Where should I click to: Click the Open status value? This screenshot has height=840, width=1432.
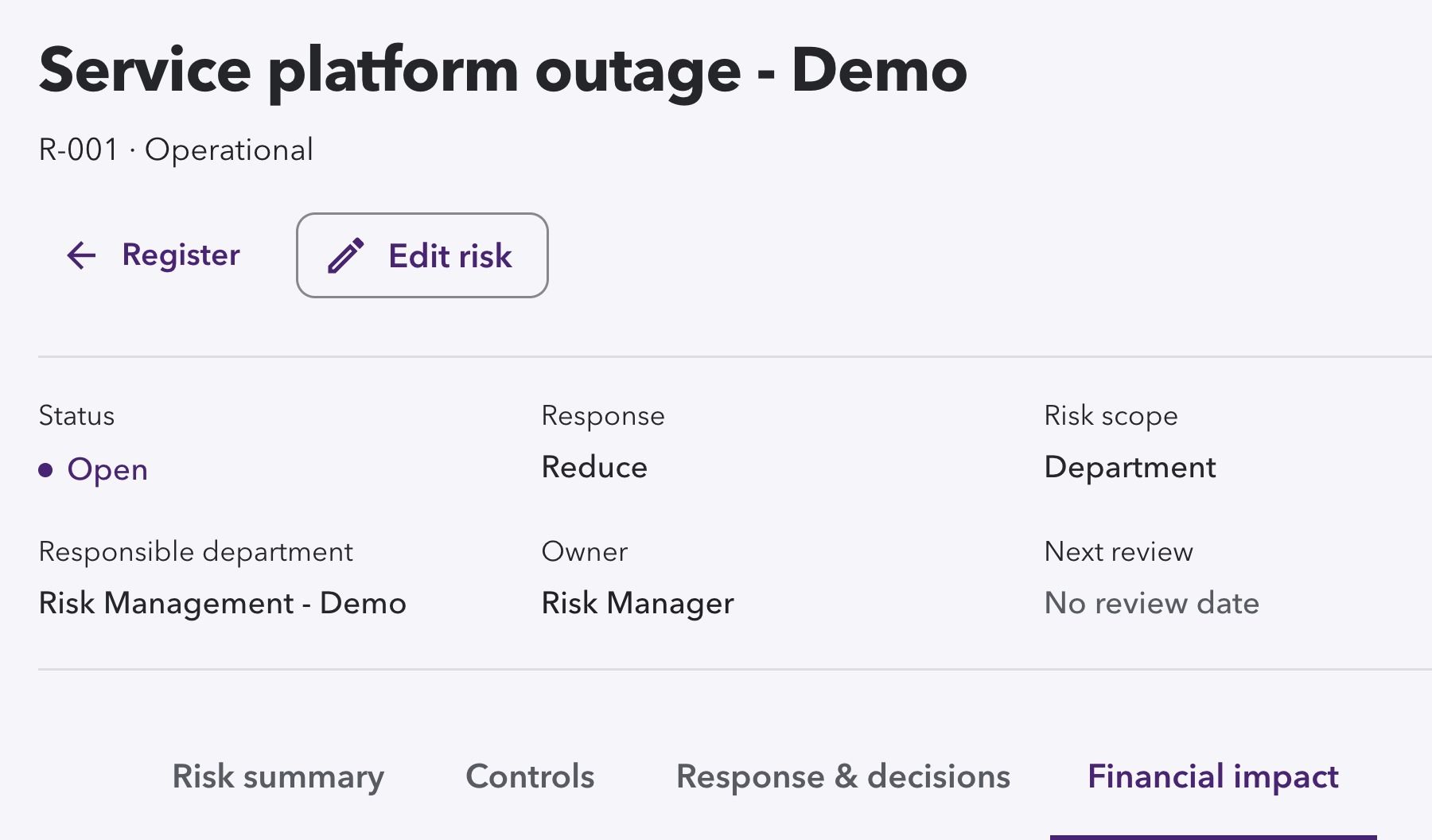107,469
